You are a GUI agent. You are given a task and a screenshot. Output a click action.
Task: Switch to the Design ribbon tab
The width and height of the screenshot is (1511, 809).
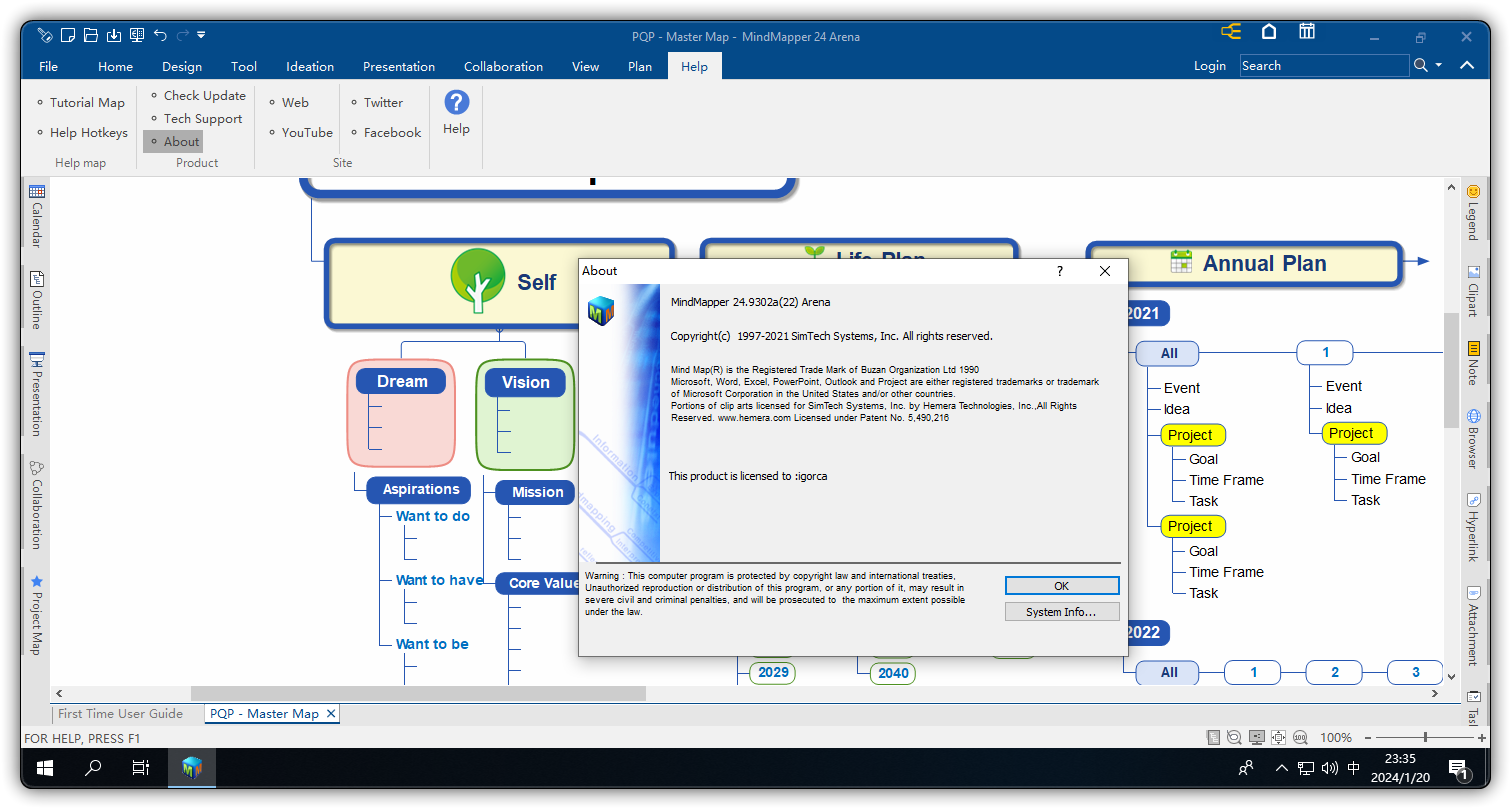tap(181, 67)
